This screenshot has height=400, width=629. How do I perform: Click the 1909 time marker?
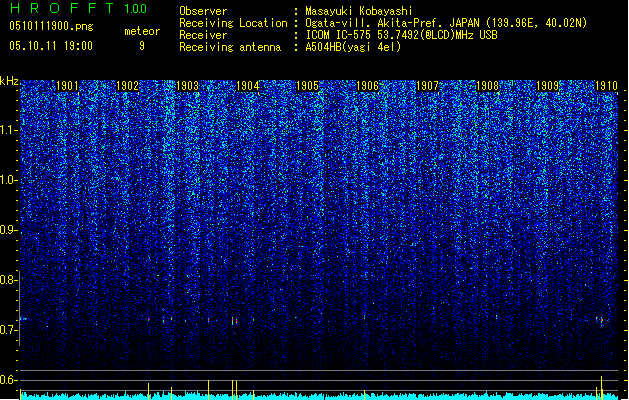[548, 86]
